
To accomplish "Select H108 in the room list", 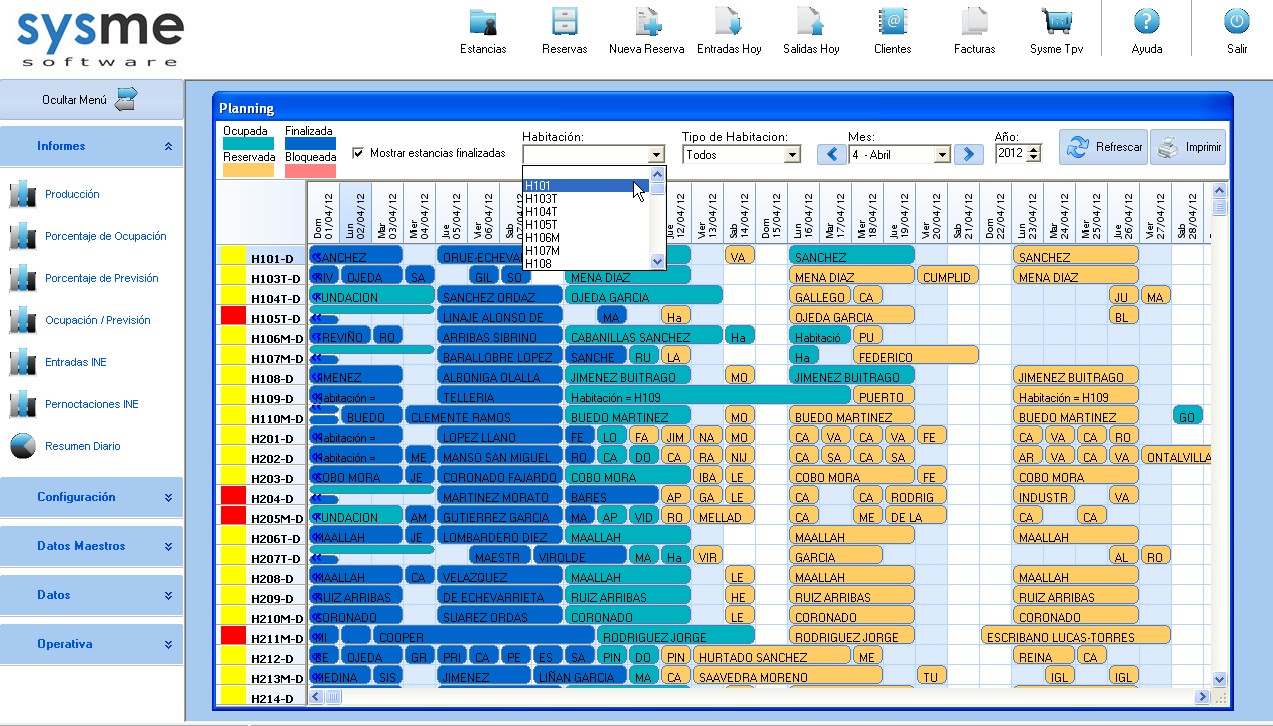I will click(x=586, y=264).
